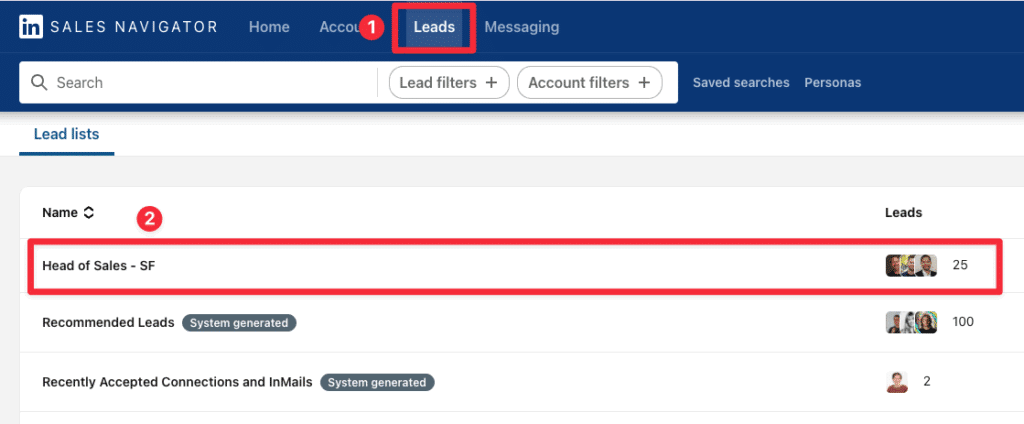Click the lead count 2
The image size is (1024, 424).
click(x=927, y=382)
